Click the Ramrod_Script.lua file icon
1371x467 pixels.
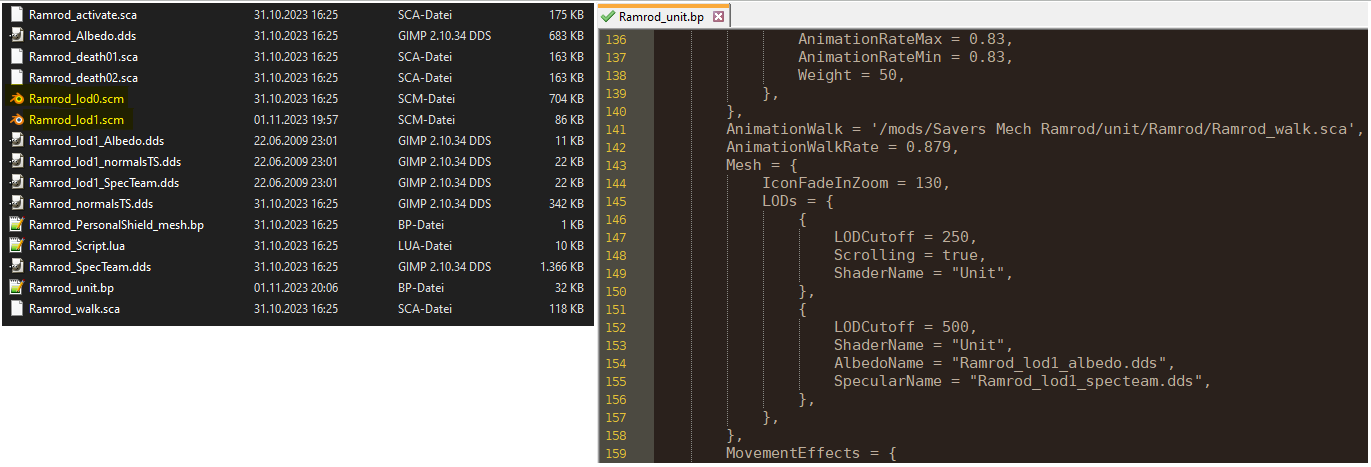click(16, 245)
